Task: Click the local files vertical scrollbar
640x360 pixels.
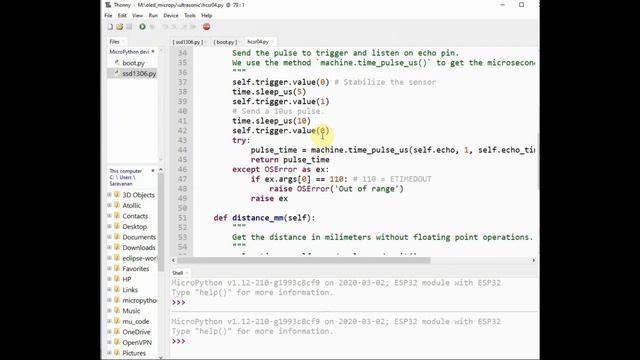Action: [x=161, y=222]
